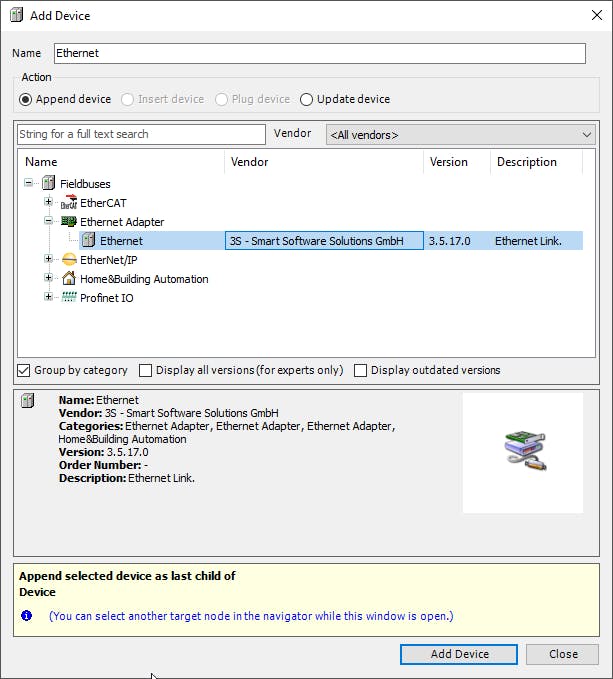Click the Ethernet device icon in tree
The height and width of the screenshot is (679, 613).
coord(88,240)
